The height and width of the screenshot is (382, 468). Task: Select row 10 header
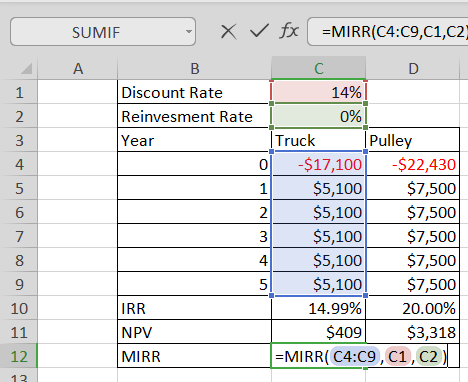click(x=19, y=308)
